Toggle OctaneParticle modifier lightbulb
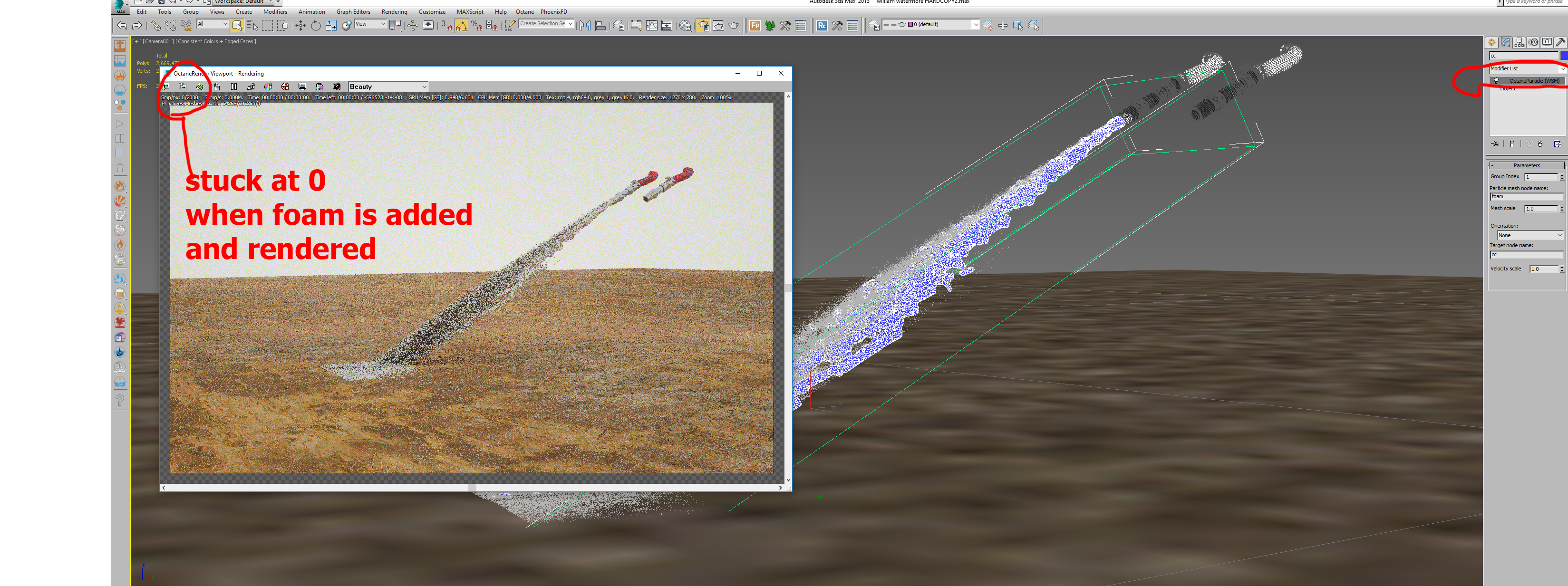Image resolution: width=1568 pixels, height=586 pixels. [x=1496, y=80]
